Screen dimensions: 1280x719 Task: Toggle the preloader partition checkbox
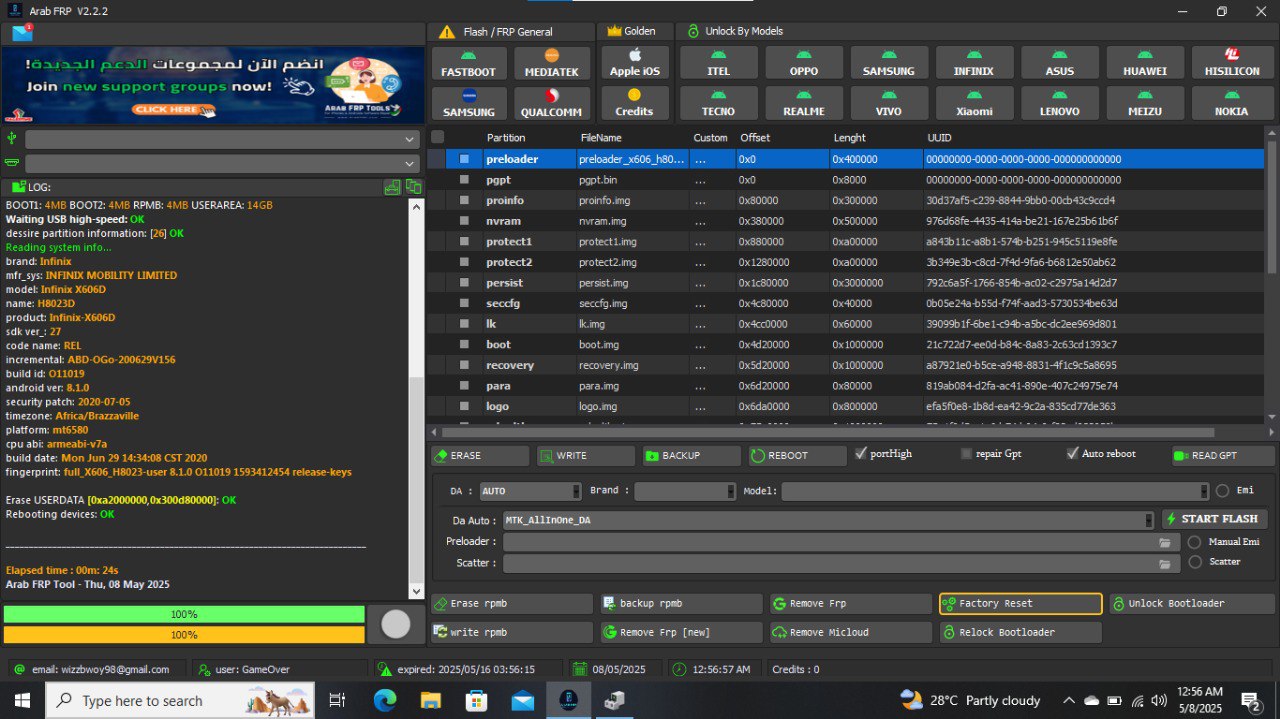(464, 159)
